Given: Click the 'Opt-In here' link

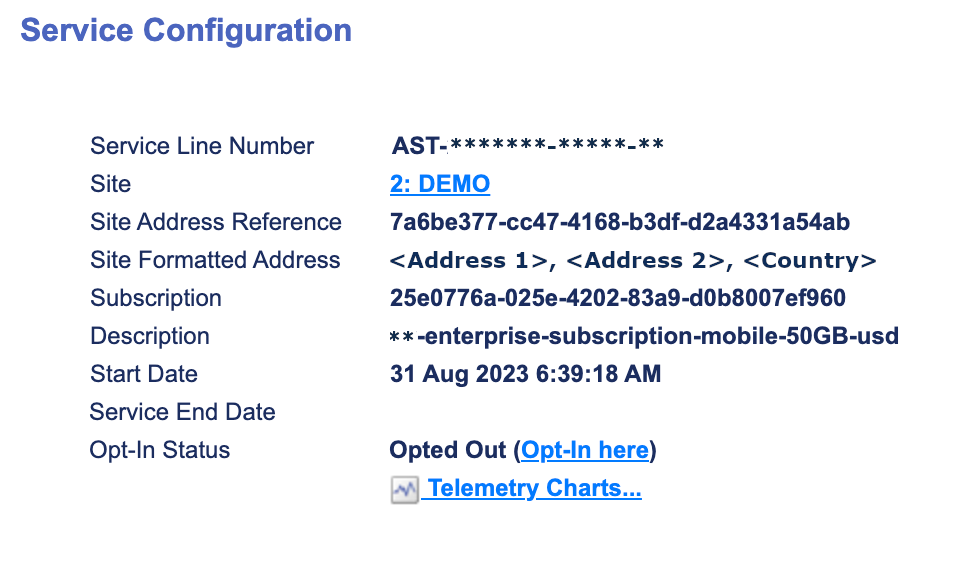Looking at the screenshot, I should click(585, 451).
